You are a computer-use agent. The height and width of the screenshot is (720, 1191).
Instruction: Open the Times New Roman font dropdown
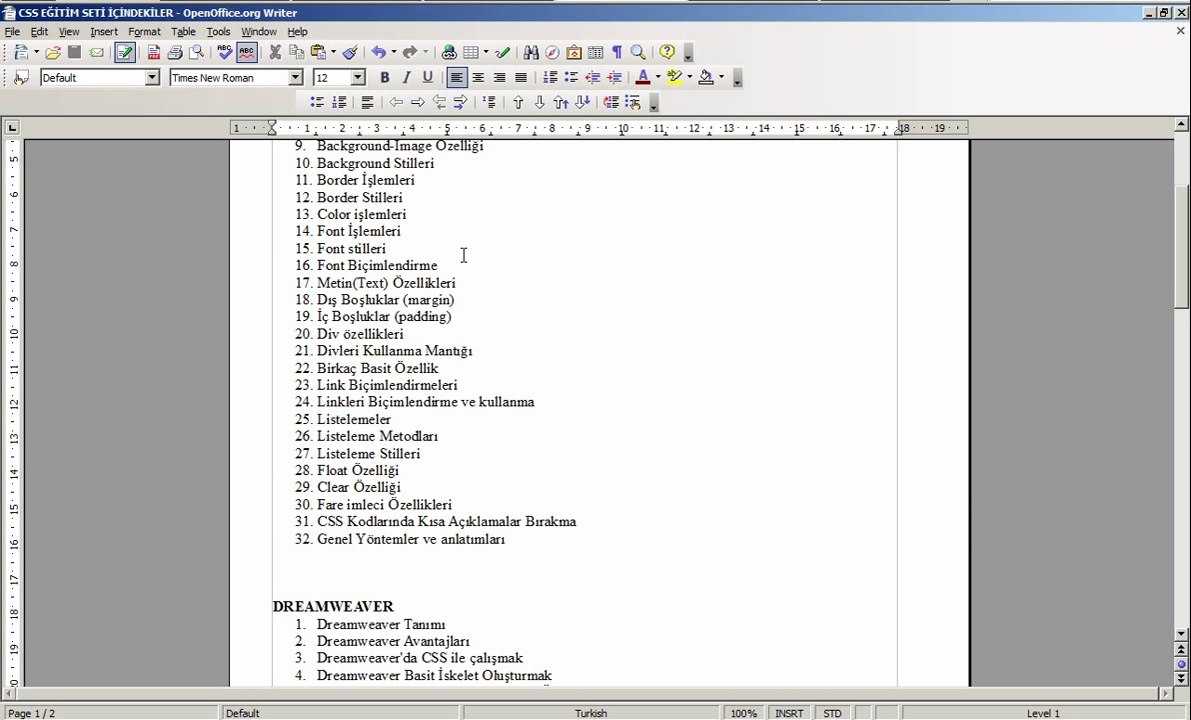click(295, 77)
